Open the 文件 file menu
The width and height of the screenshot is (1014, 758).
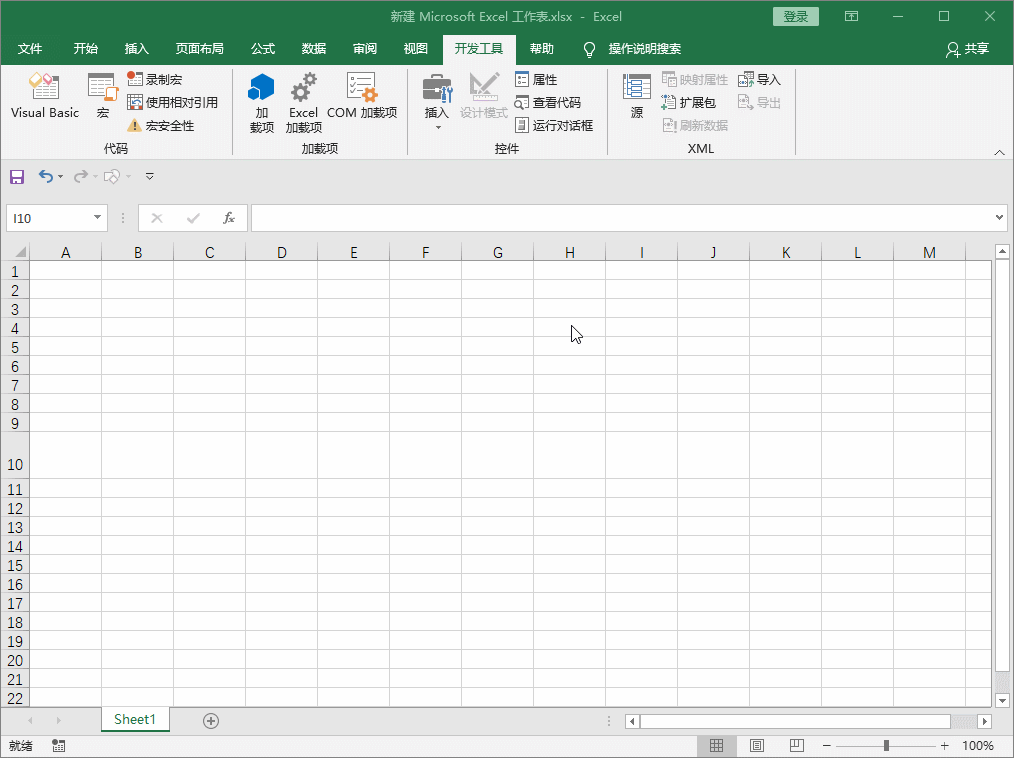click(x=30, y=49)
